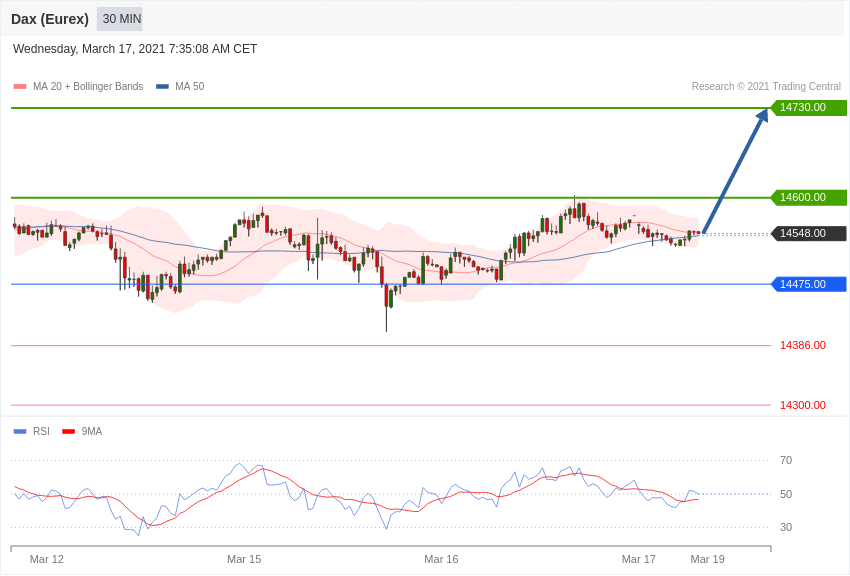The height and width of the screenshot is (576, 850).
Task: Click the Dax (Eurex) chart title
Action: [50, 19]
